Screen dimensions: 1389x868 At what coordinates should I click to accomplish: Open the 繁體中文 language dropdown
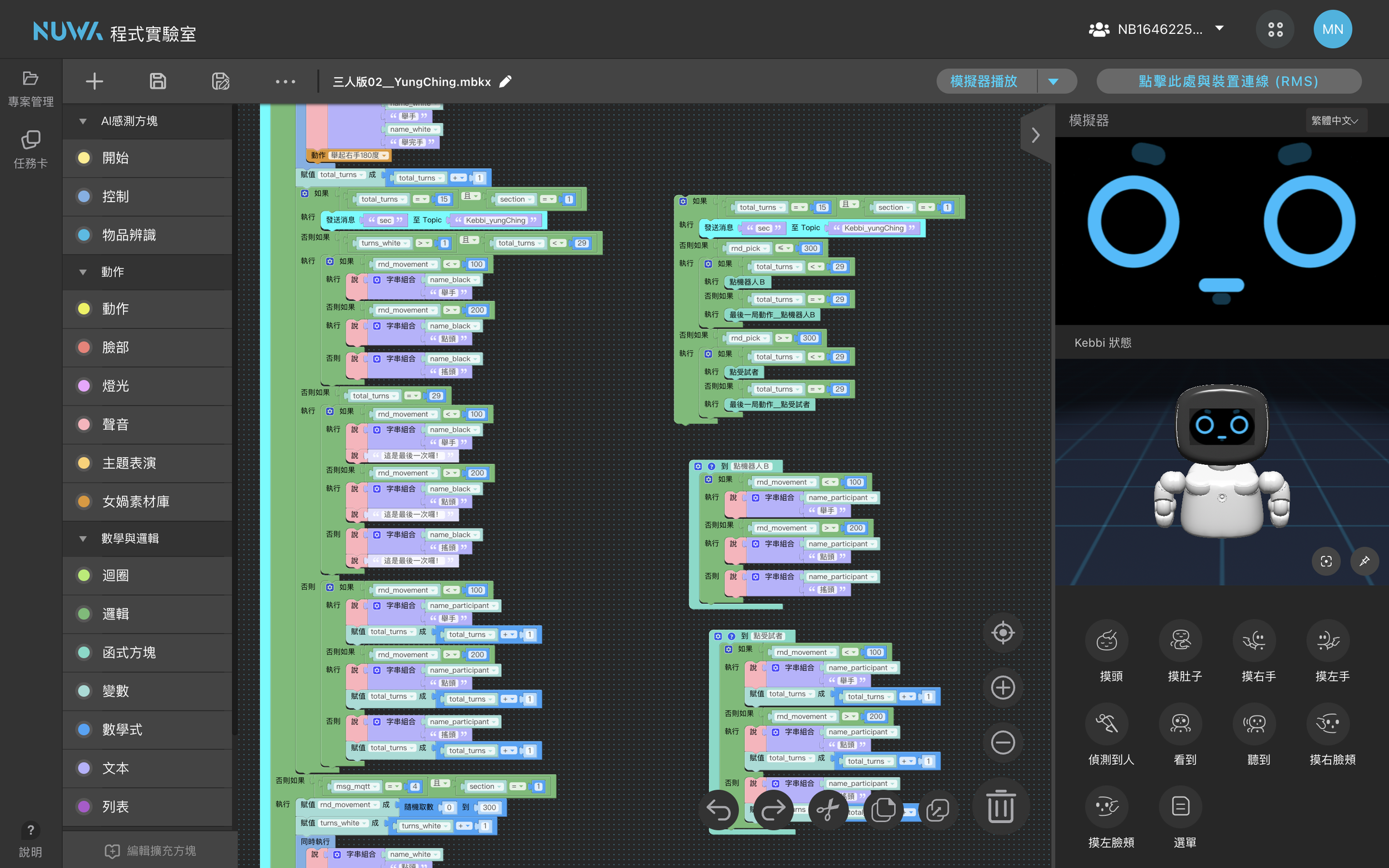coord(1335,121)
